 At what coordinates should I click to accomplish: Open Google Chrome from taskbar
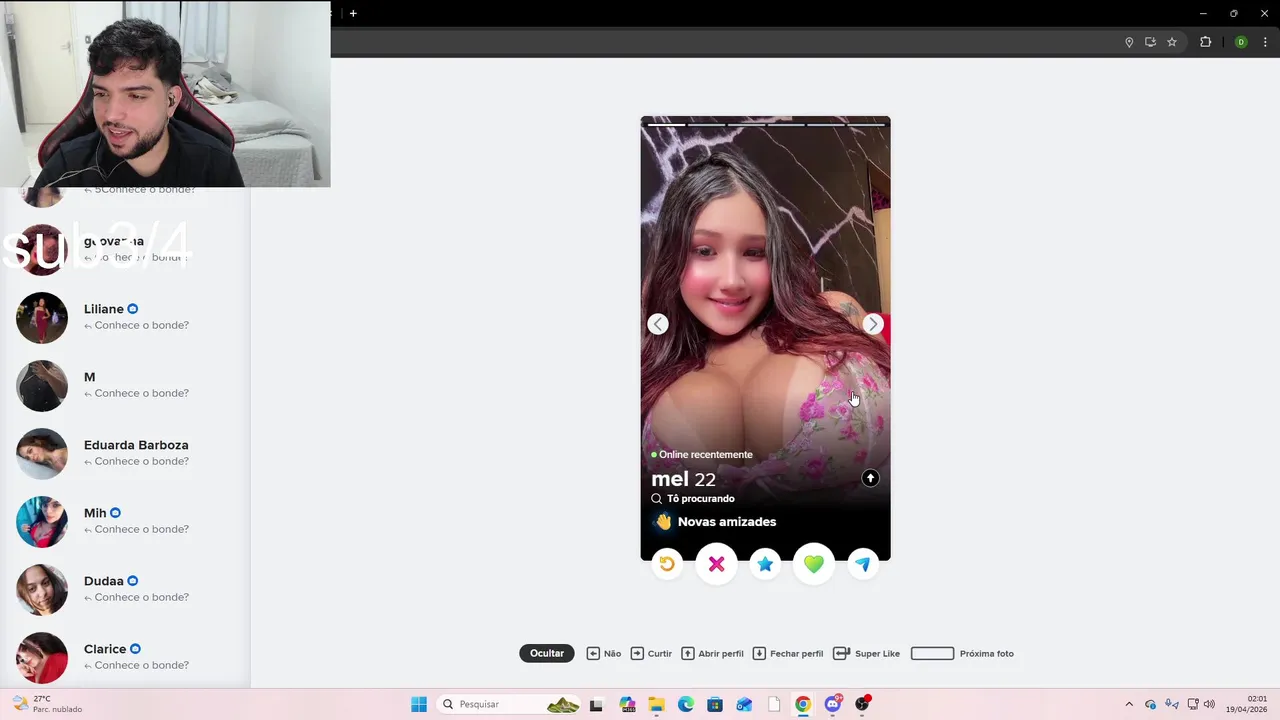(803, 704)
